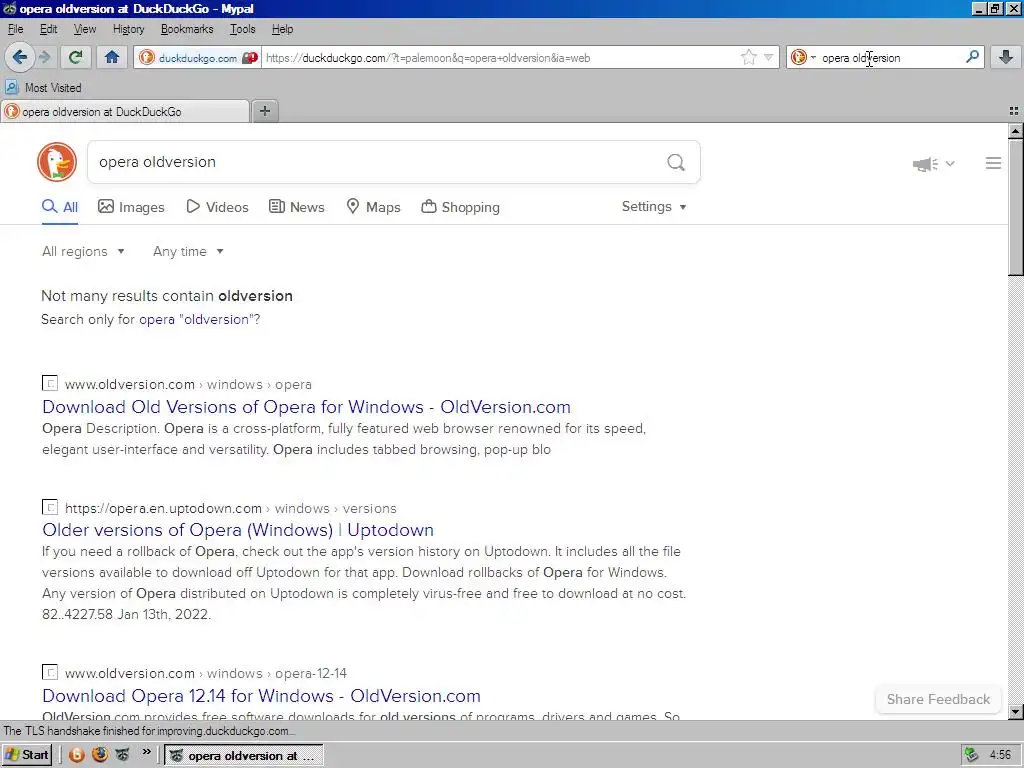The height and width of the screenshot is (768, 1024).
Task: Choose search engine in the toolbar search box
Action: tap(803, 57)
